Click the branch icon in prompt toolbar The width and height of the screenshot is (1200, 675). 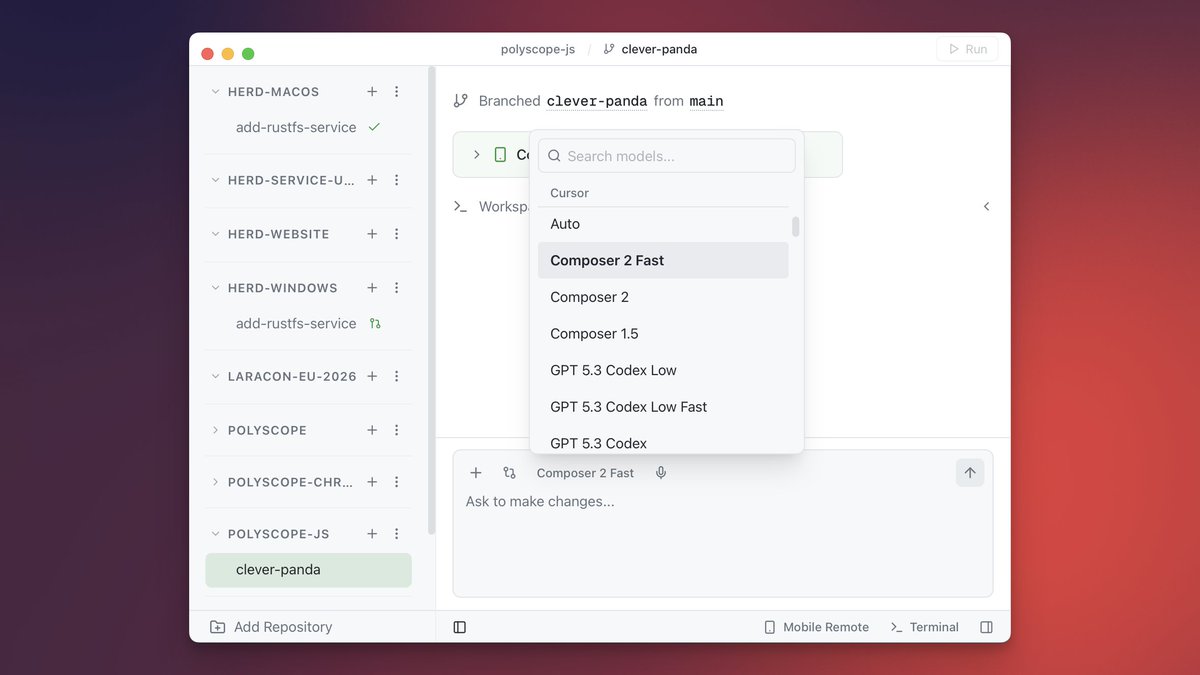(509, 473)
